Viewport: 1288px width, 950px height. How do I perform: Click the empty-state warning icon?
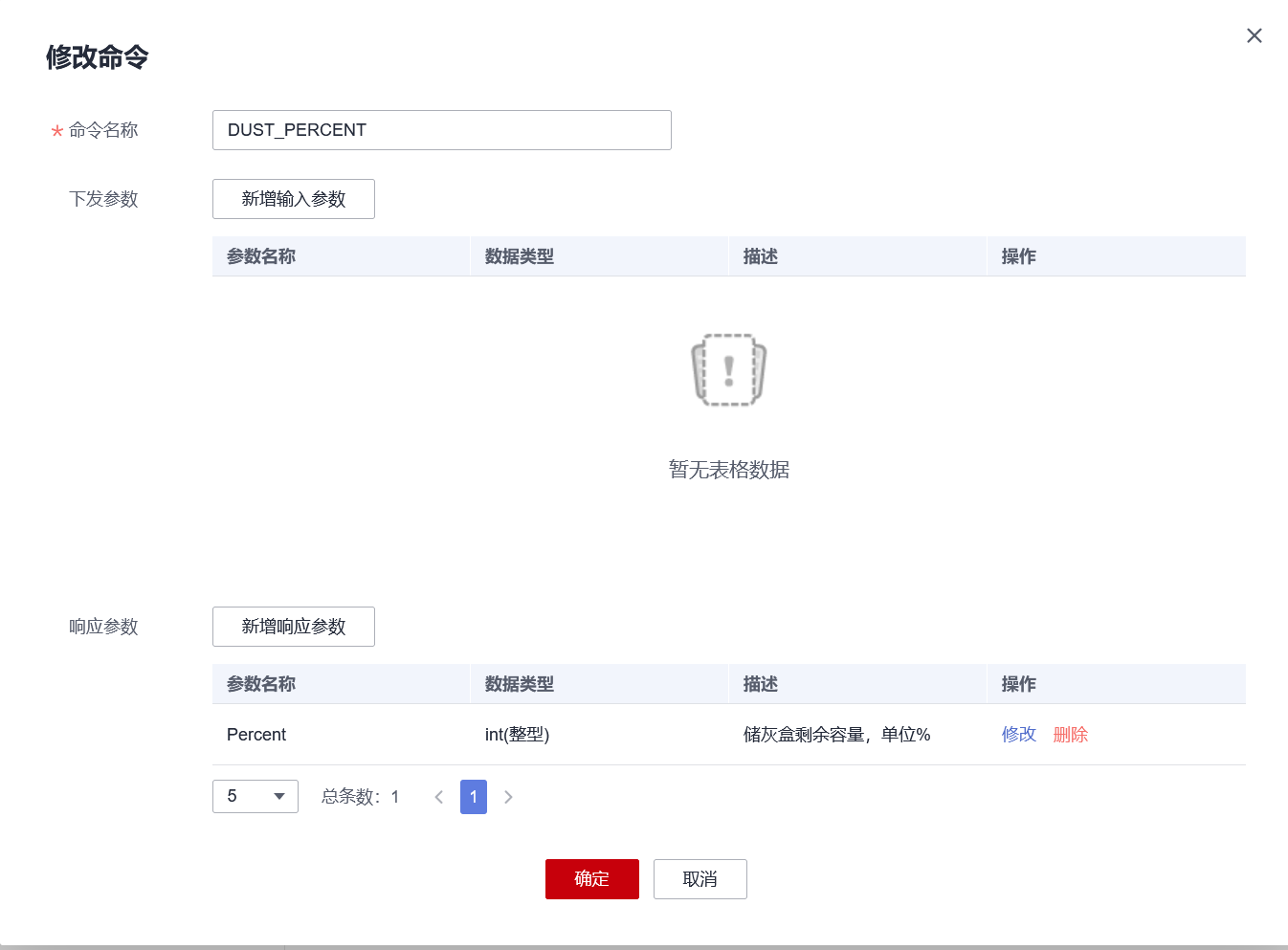728,370
